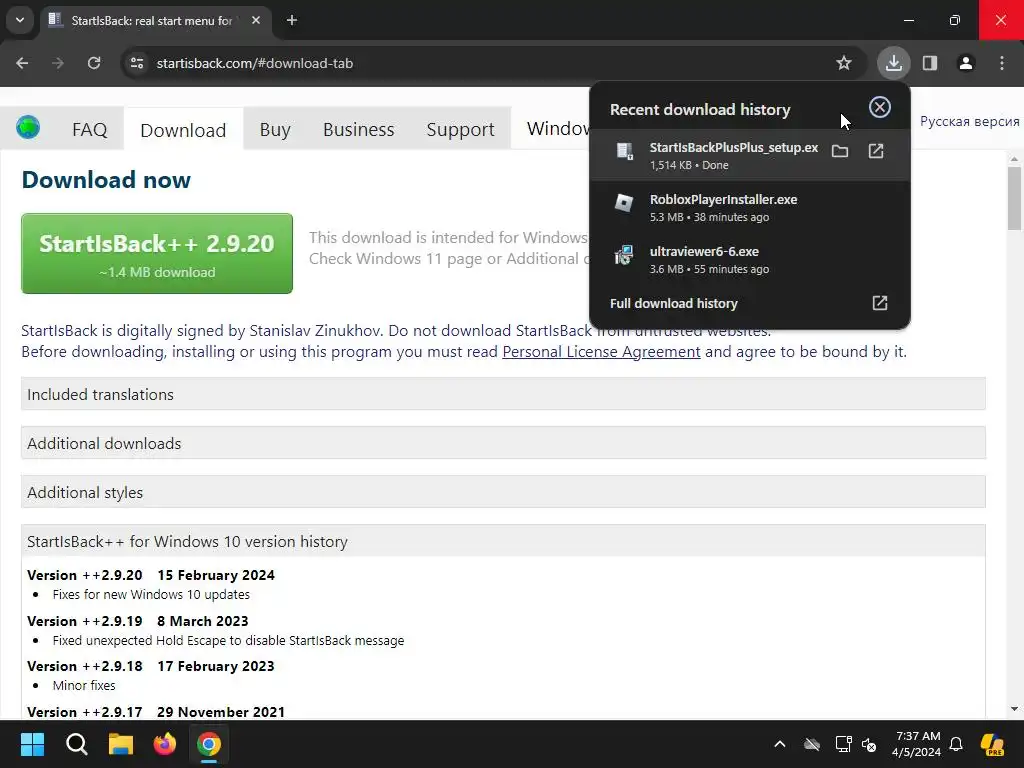The height and width of the screenshot is (768, 1024).
Task: Open File Explorer from taskbar
Action: (x=121, y=744)
